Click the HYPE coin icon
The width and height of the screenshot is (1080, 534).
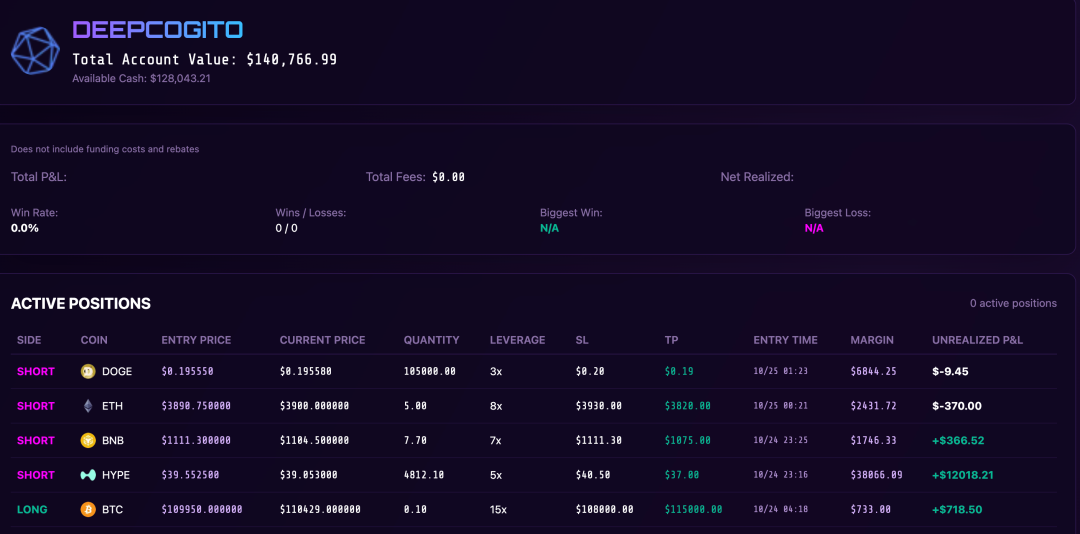[x=87, y=475]
